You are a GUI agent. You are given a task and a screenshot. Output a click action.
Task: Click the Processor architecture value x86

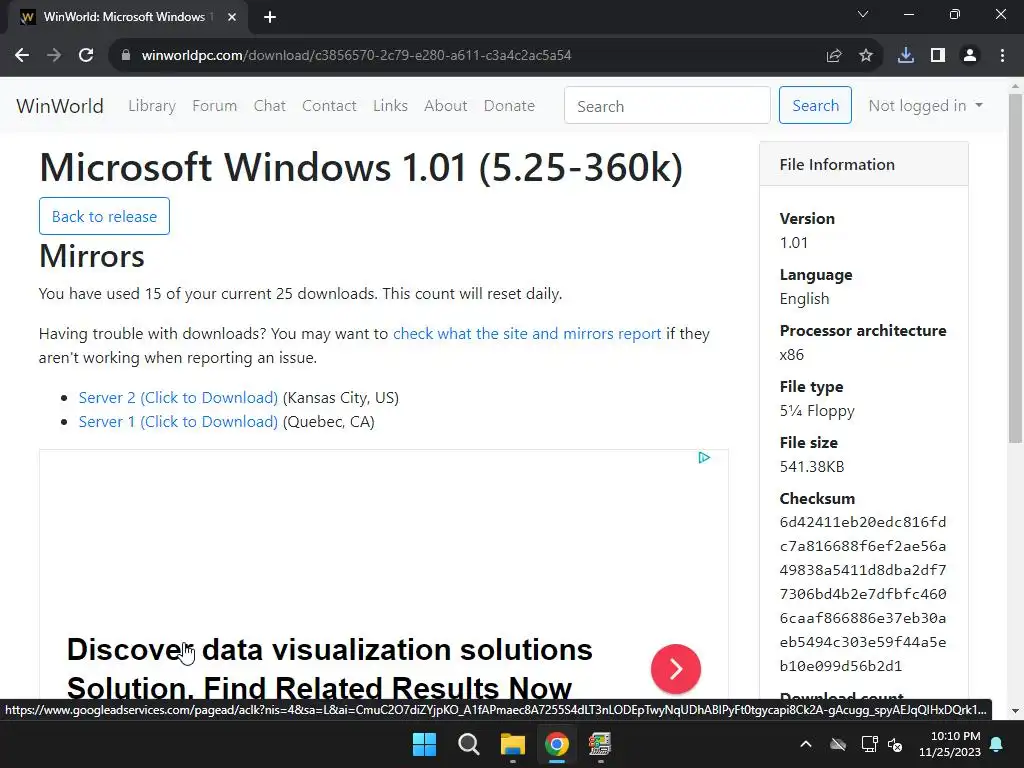(x=792, y=355)
